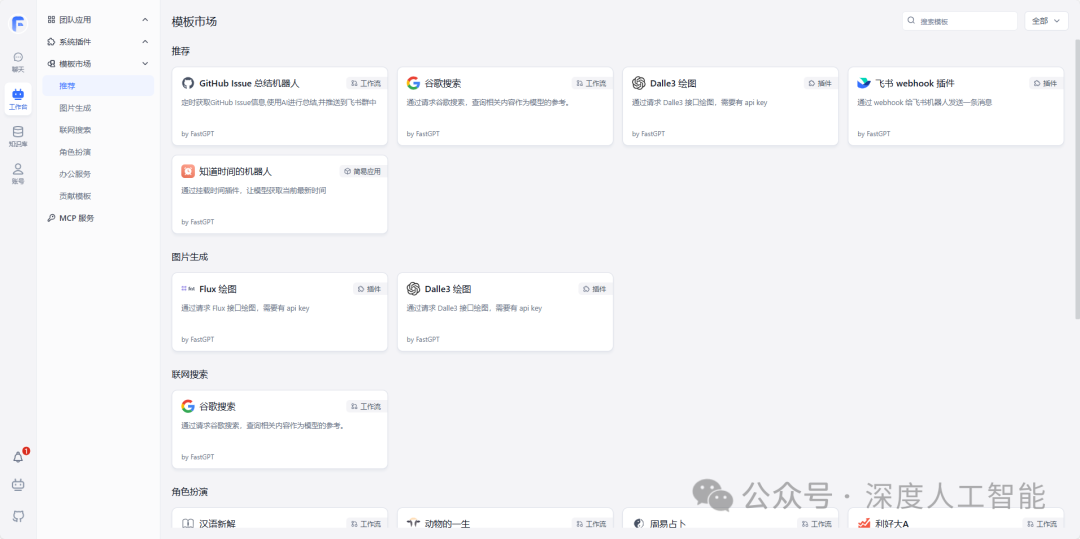Click the 角色扮演 section heading in main area
The image size is (1080, 539).
coord(189,492)
